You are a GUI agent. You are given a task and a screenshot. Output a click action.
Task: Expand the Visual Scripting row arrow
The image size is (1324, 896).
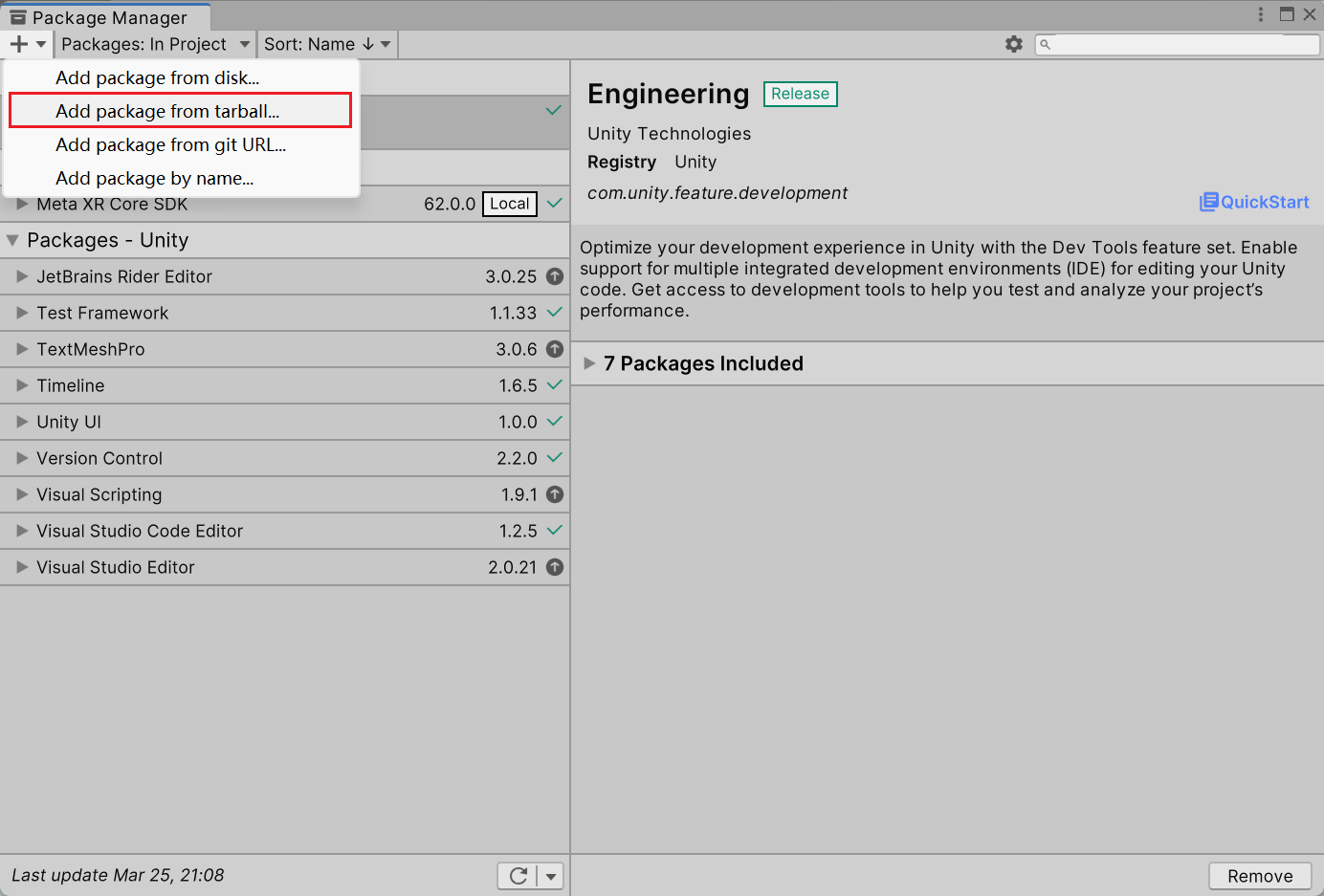[22, 494]
